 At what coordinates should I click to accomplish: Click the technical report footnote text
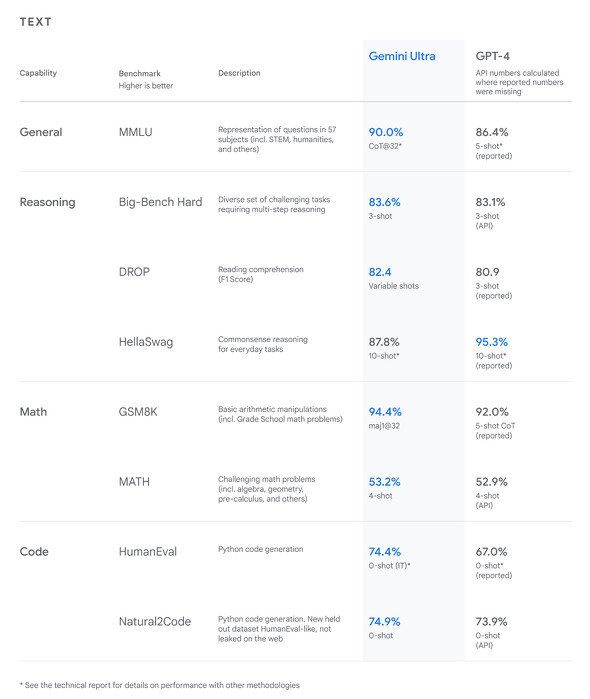(160, 685)
